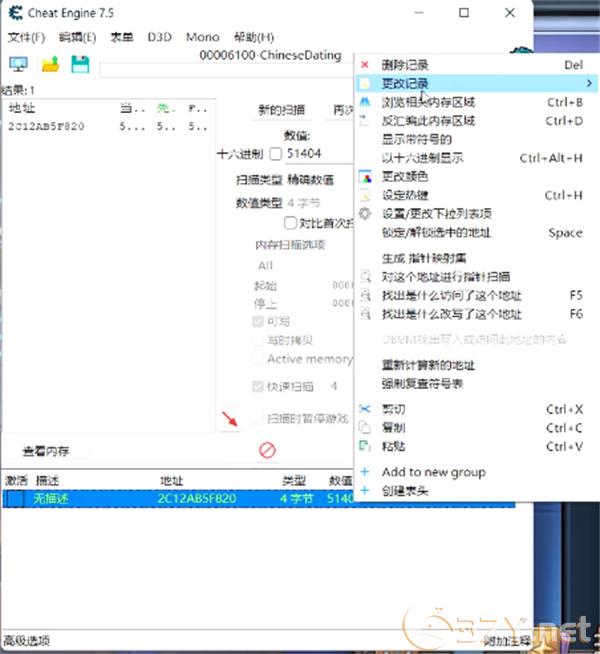
Task: Open the 编辑(E) menu
Action: coord(77,37)
